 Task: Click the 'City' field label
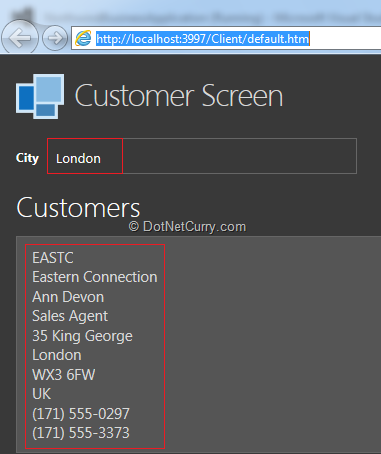click(27, 158)
